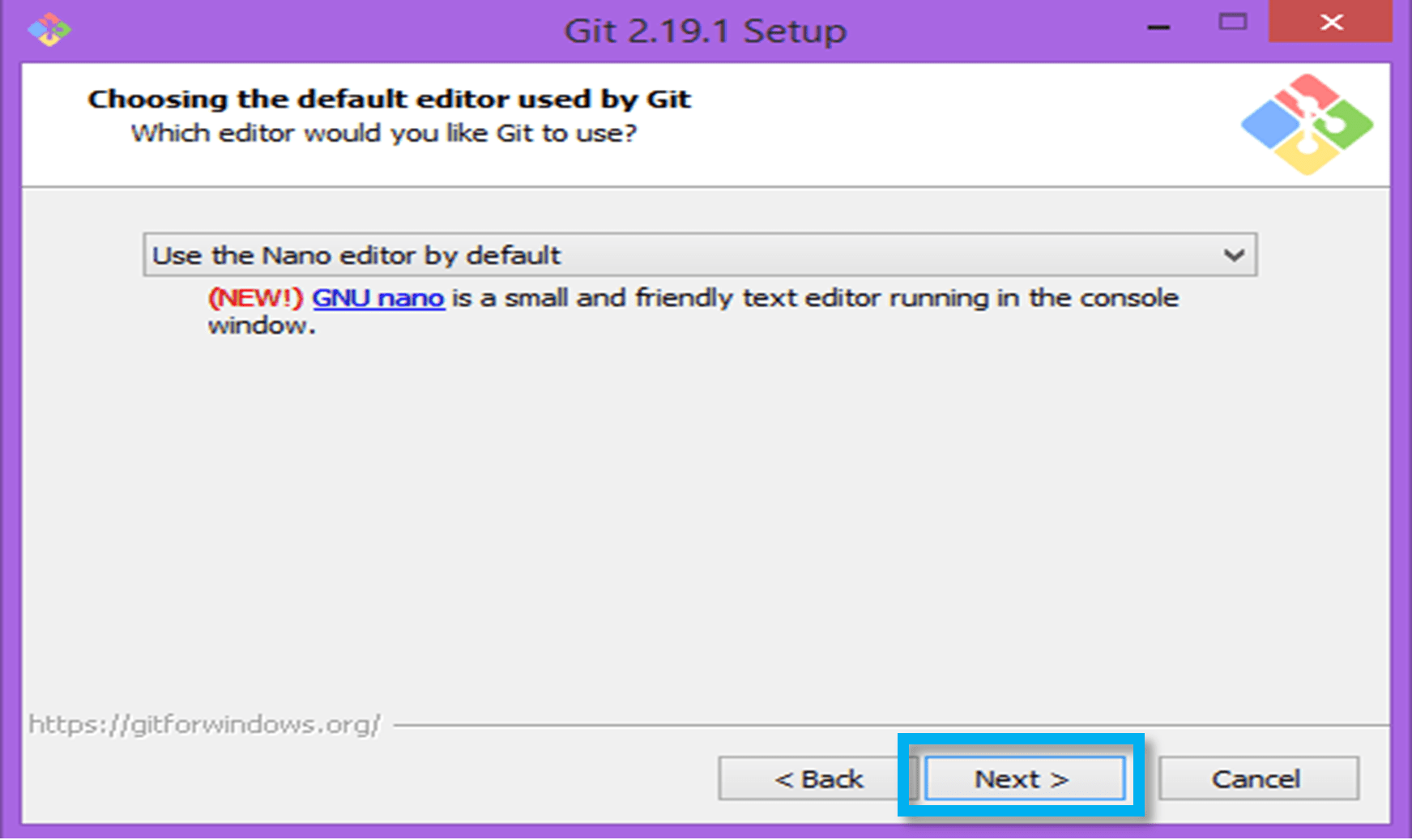Screen dimensions: 1412x840
Task: Click the https://gitforwindows.org/ link
Action: pyautogui.click(x=205, y=726)
